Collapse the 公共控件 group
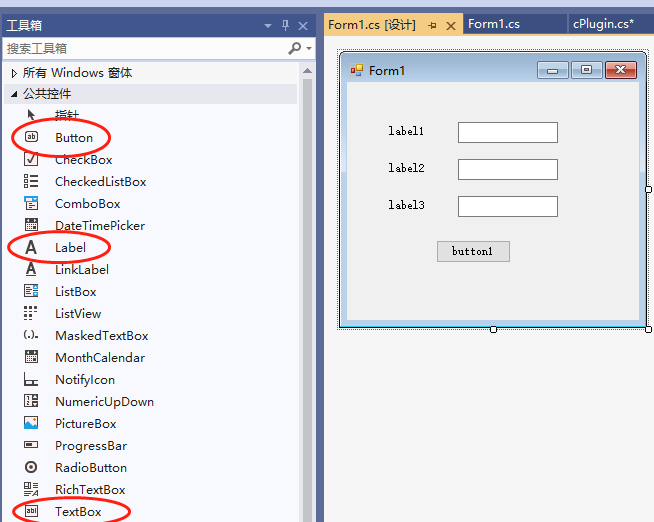This screenshot has width=654, height=522. [14, 94]
